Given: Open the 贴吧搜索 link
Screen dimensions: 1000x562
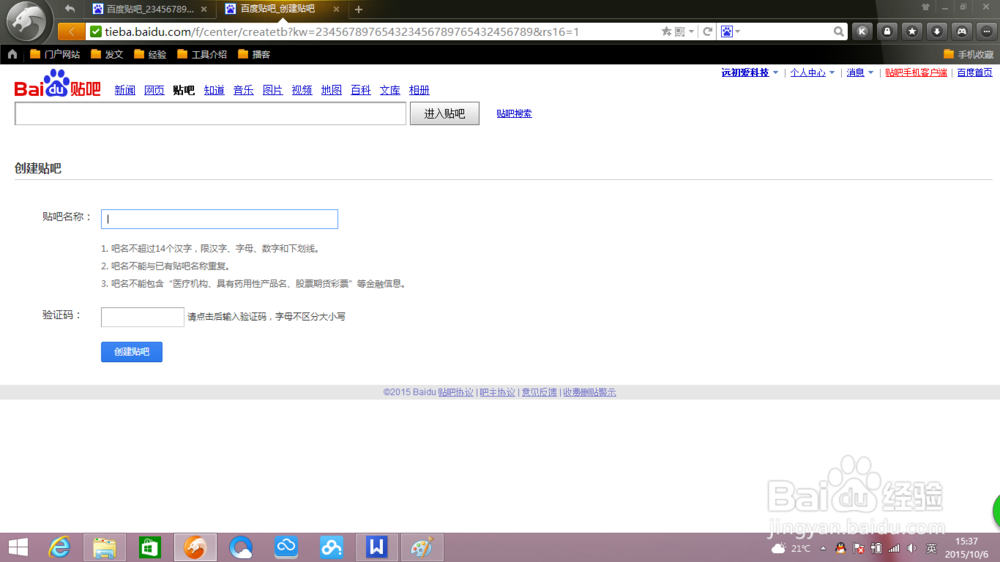Looking at the screenshot, I should (x=514, y=114).
